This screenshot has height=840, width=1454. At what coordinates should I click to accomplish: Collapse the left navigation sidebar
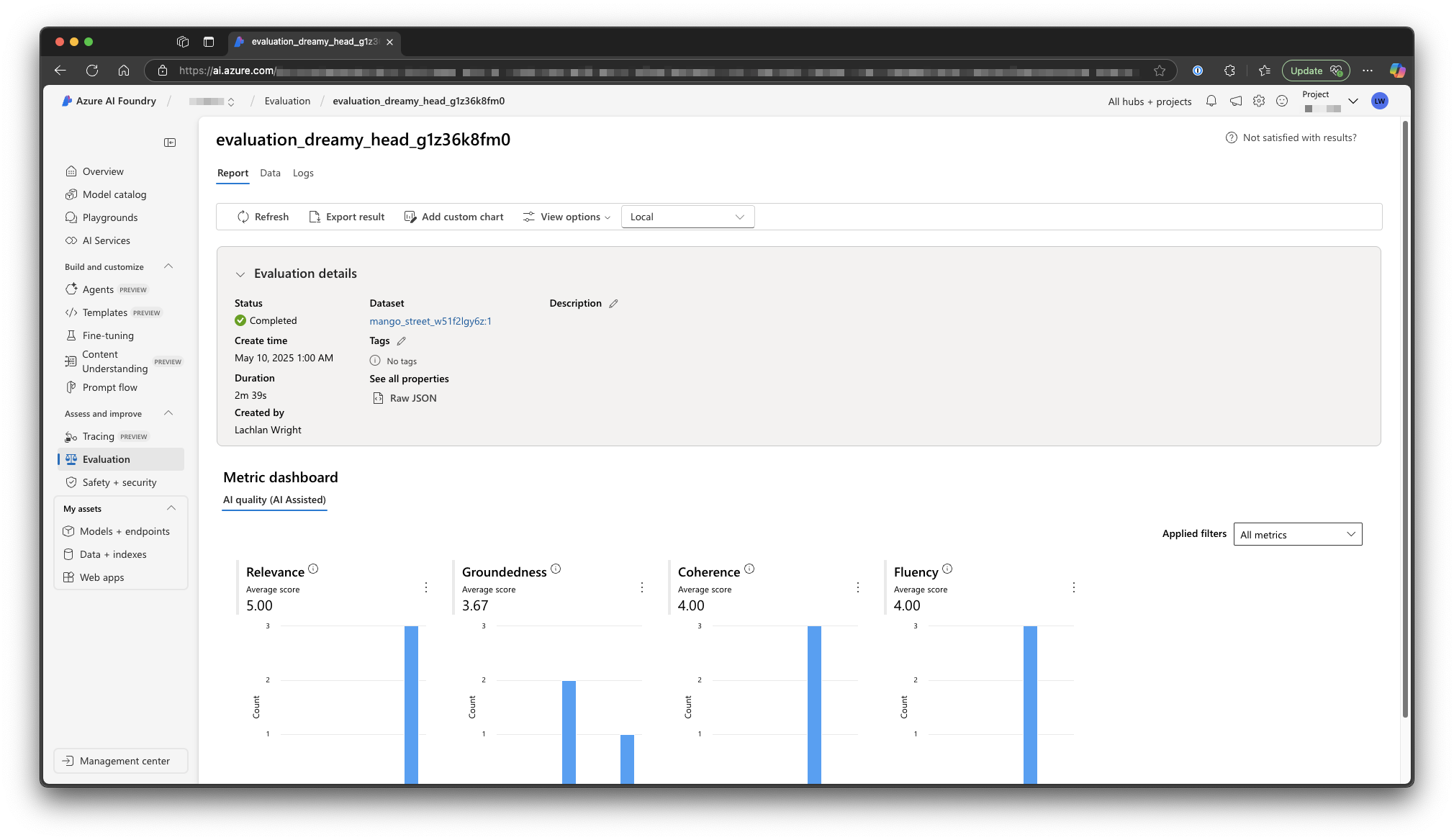(170, 143)
